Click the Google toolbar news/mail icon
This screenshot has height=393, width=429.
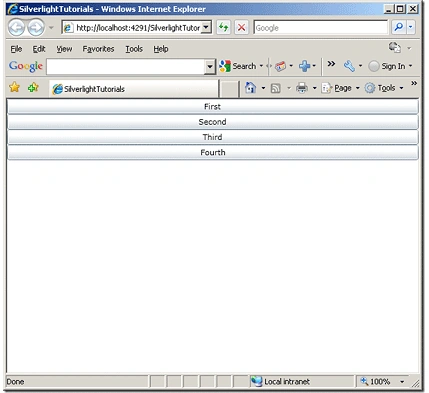point(280,66)
